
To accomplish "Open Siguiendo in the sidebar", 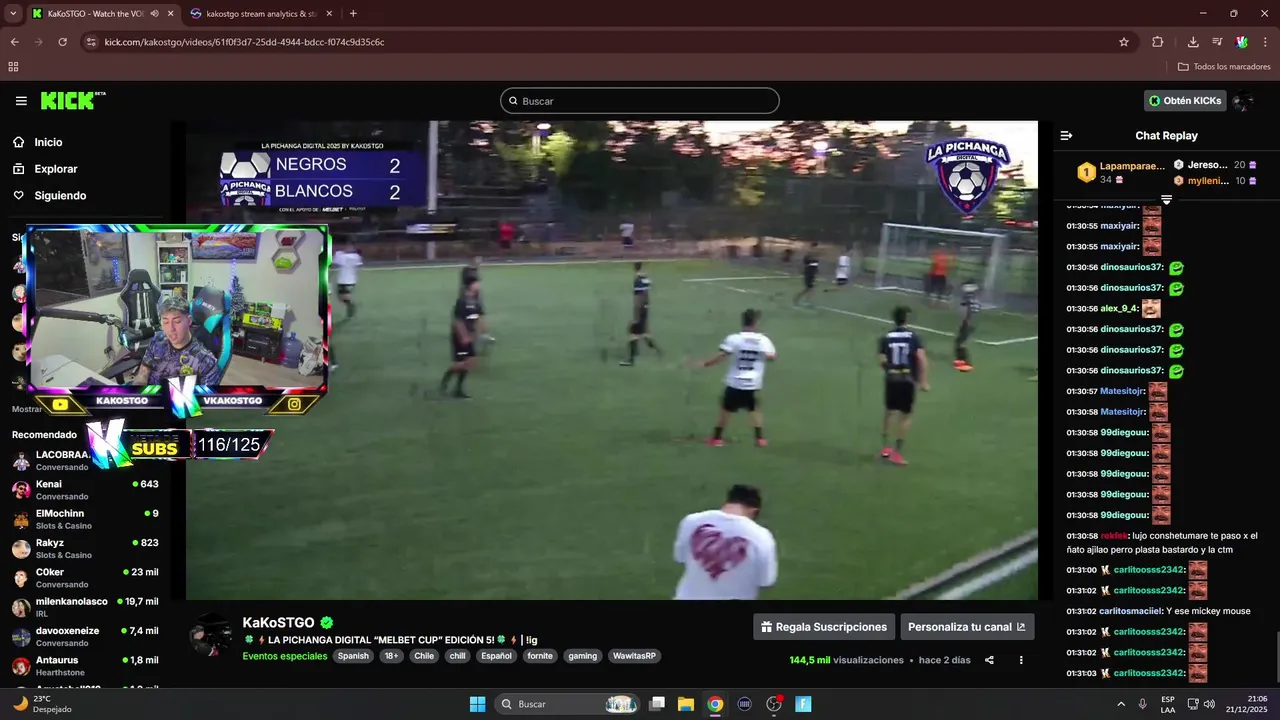I will (60, 196).
